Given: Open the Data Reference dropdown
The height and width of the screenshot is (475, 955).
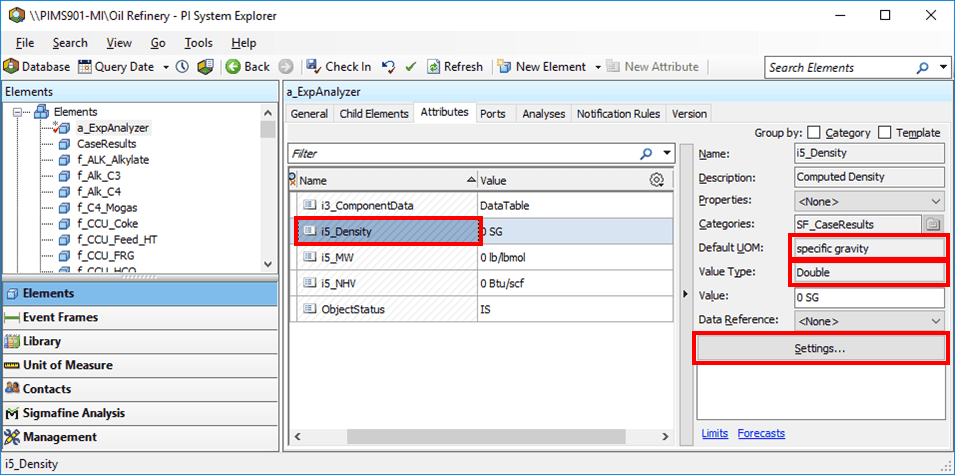Looking at the screenshot, I should tap(869, 321).
